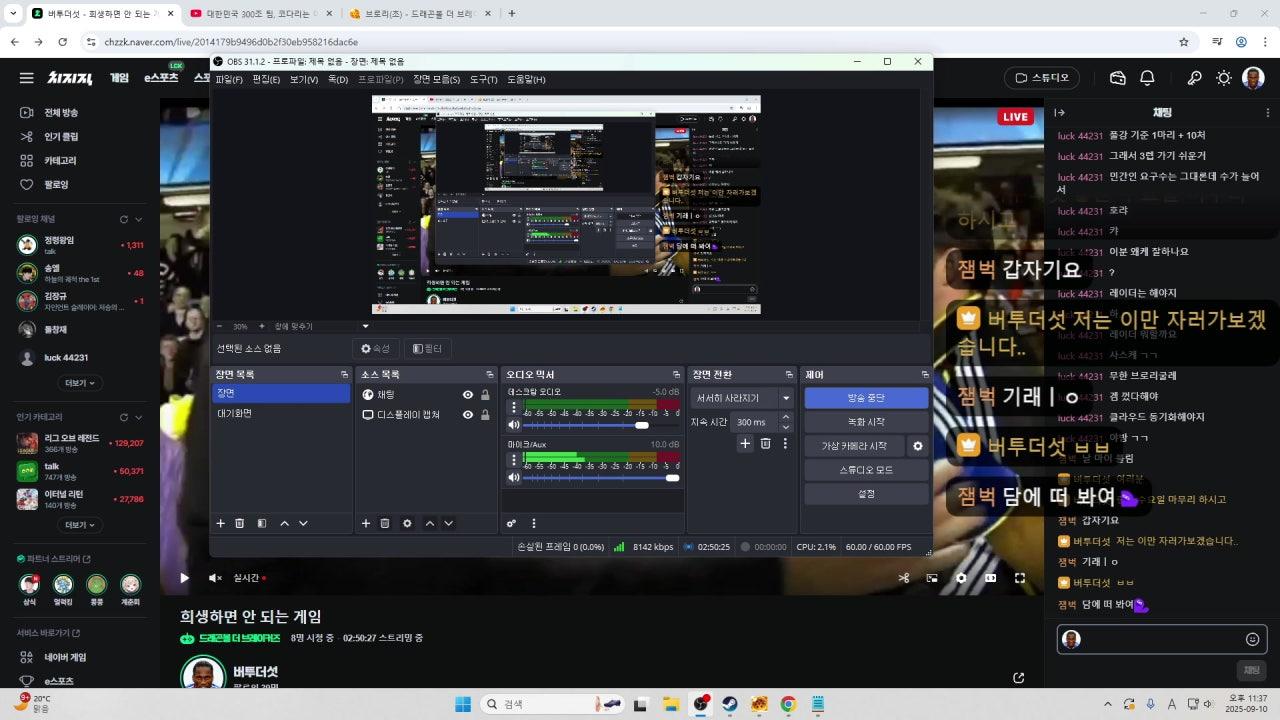Image resolution: width=1280 pixels, height=720 pixels.
Task: Open OBS 장면 모음(S) menu
Action: [x=437, y=79]
